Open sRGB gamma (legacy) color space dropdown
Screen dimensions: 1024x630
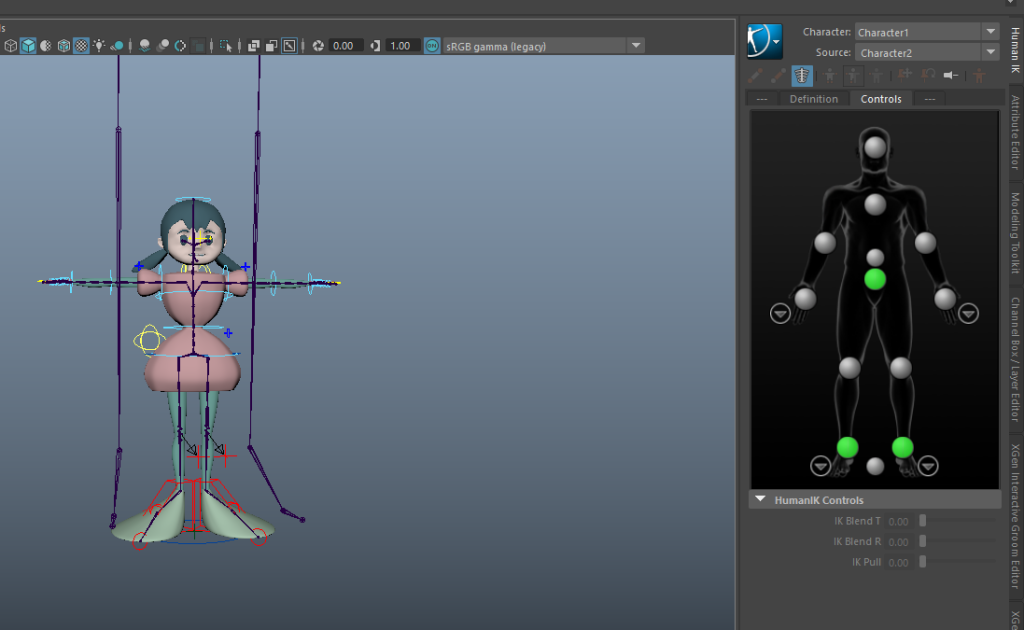pos(543,46)
